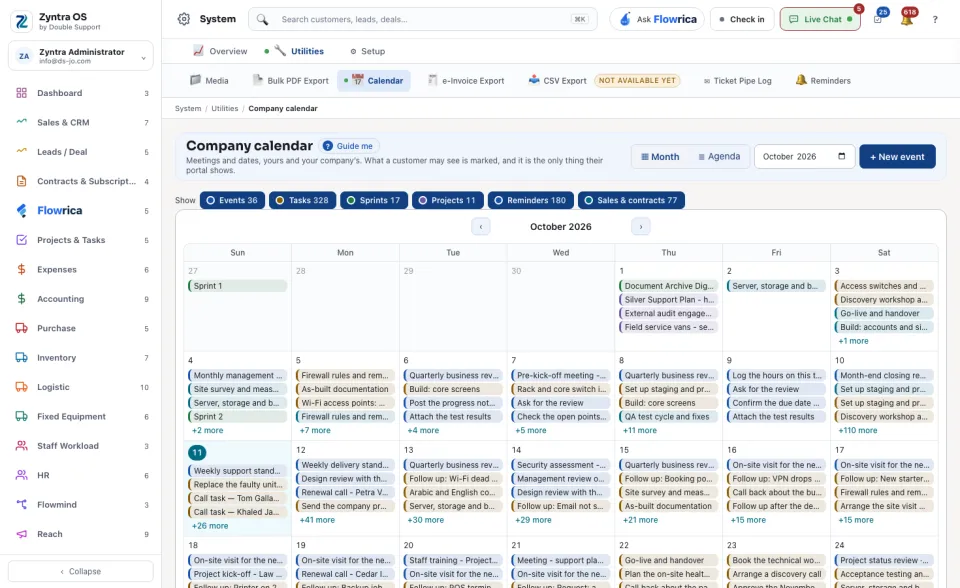Switch to Agenda view
This screenshot has height=588, width=960.
click(719, 157)
